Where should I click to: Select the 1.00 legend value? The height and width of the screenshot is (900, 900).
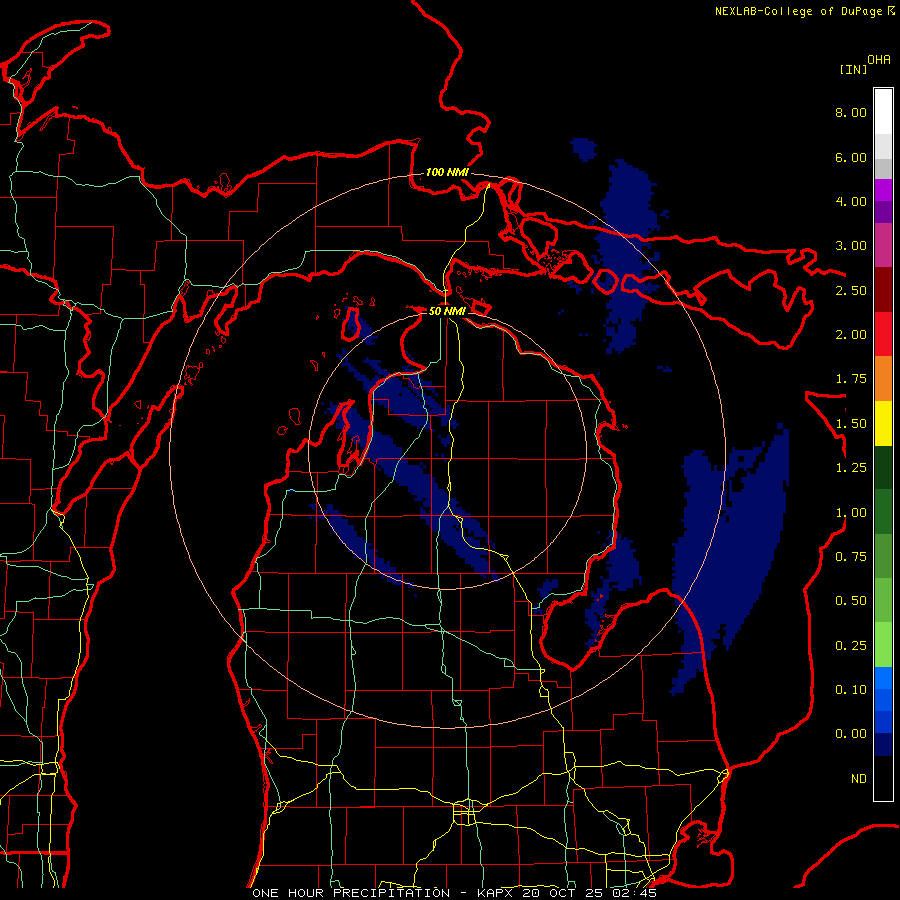click(851, 513)
